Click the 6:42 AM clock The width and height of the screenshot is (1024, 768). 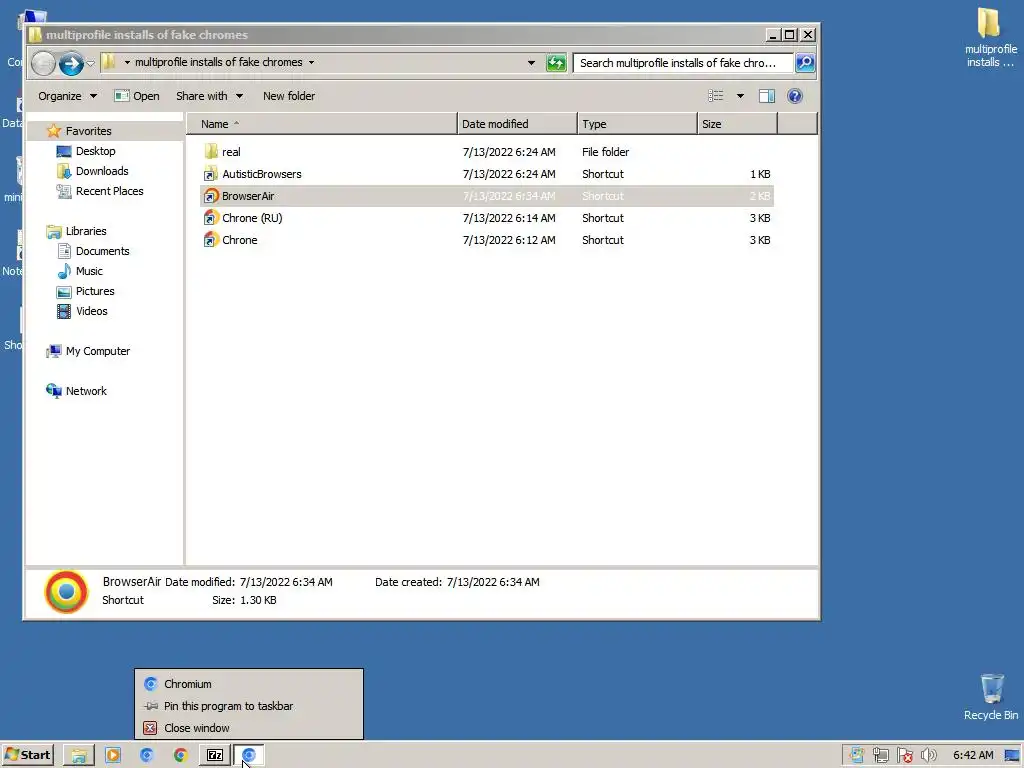pos(972,755)
